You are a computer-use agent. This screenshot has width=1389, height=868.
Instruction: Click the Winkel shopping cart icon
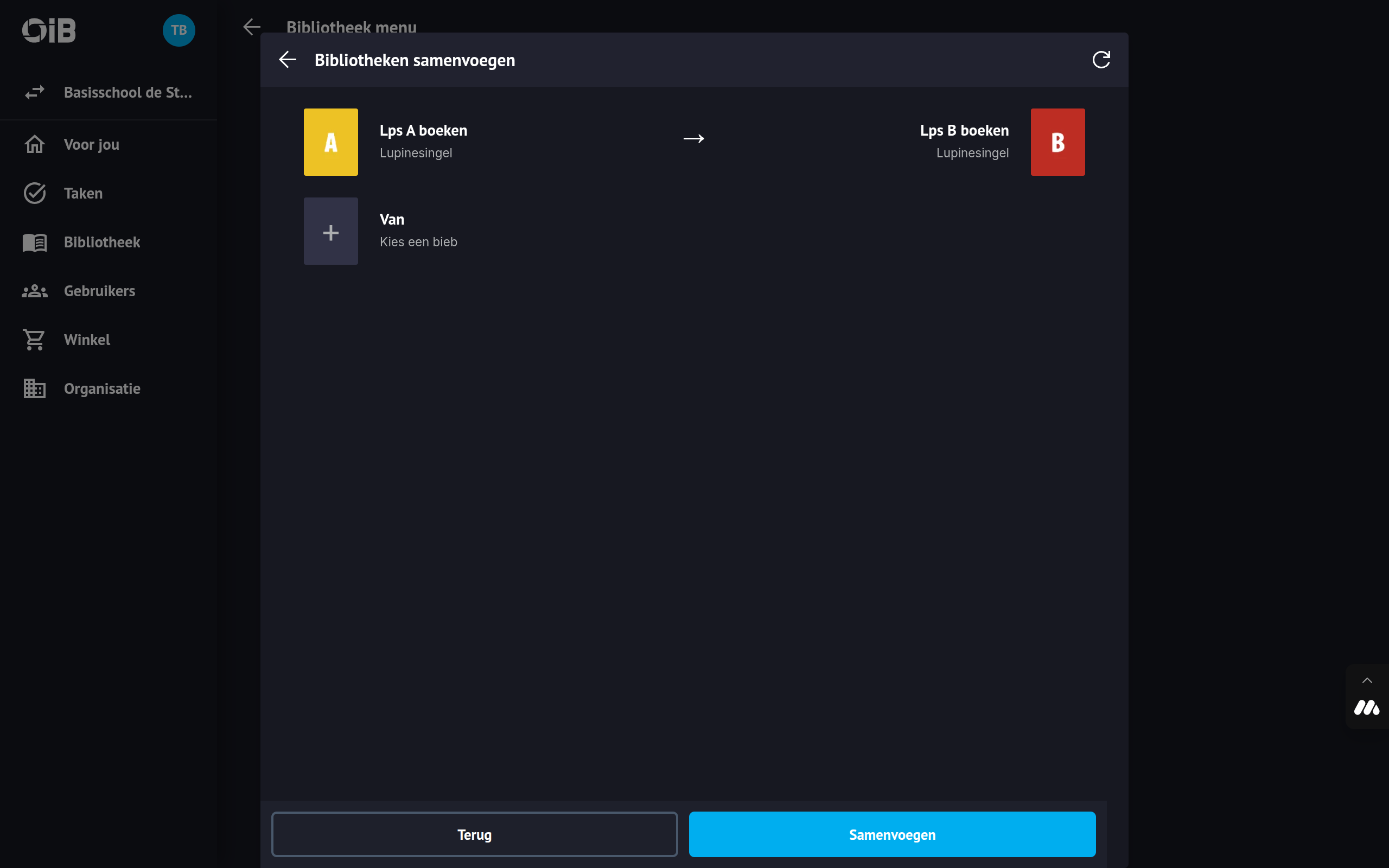[34, 340]
